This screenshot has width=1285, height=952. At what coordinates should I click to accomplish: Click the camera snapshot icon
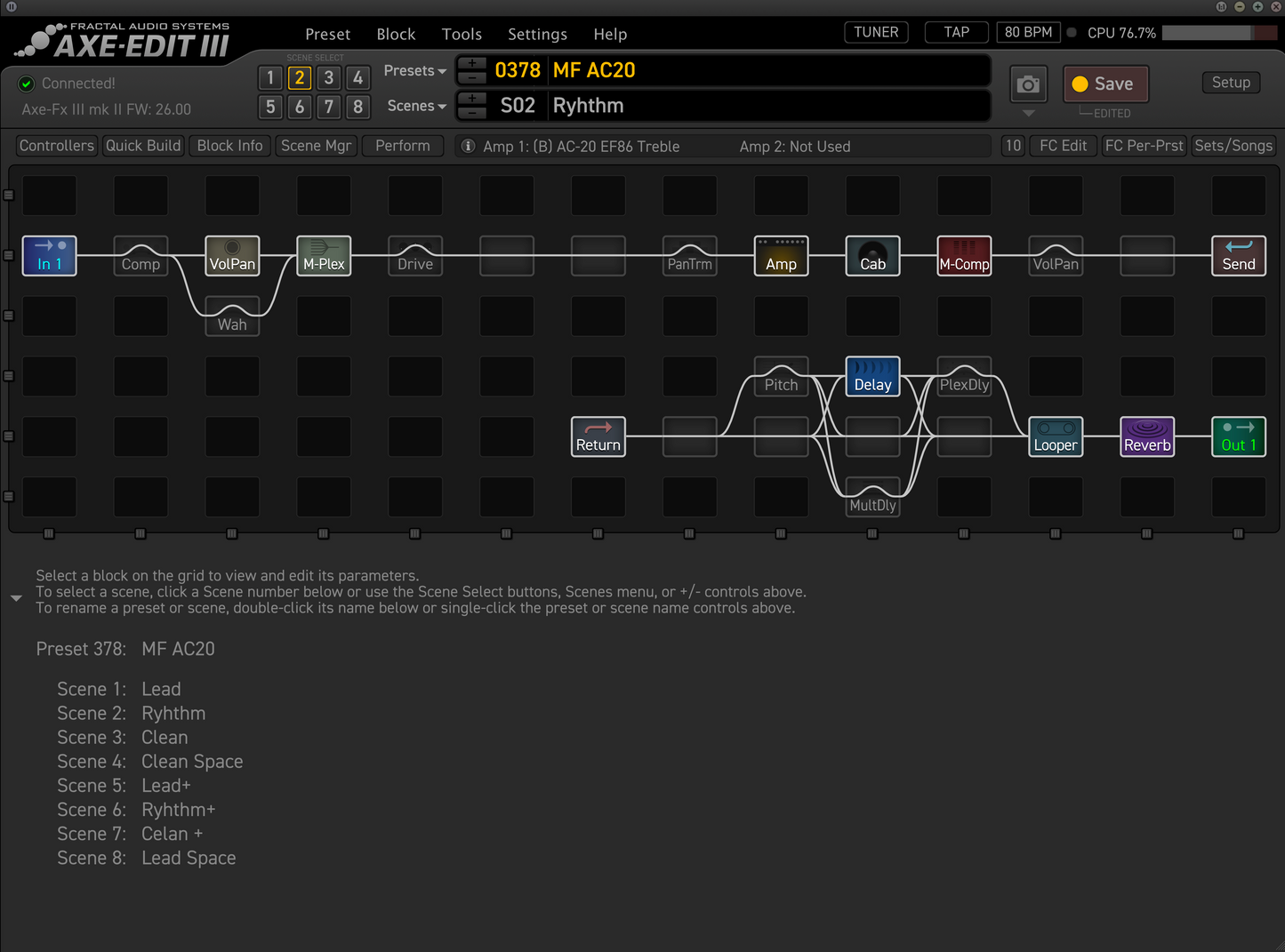pyautogui.click(x=1029, y=84)
